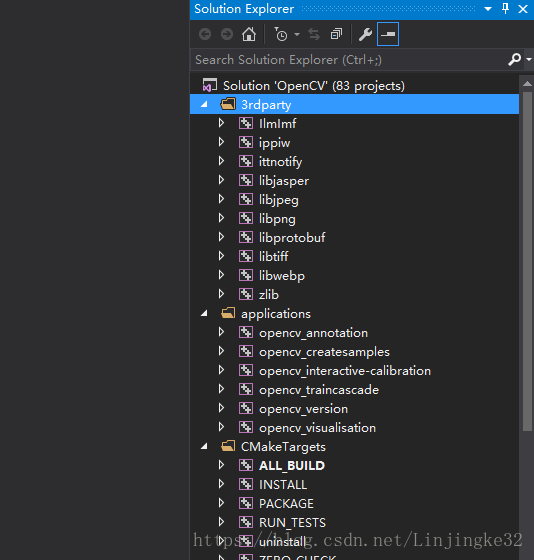Screen dimensions: 534x560
Task: Click the zlib project icon
Action: point(246,294)
